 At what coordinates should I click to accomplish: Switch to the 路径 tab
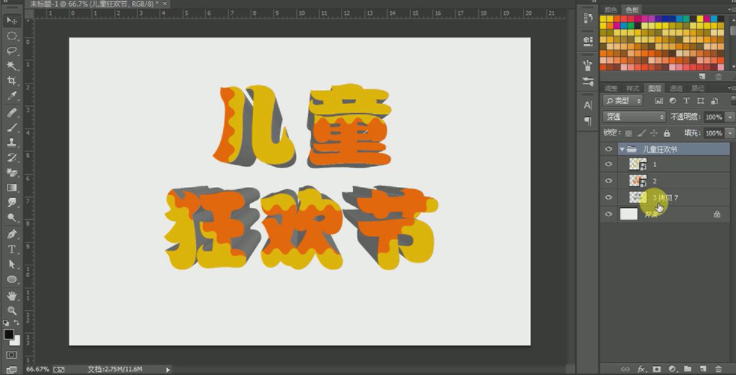(698, 88)
